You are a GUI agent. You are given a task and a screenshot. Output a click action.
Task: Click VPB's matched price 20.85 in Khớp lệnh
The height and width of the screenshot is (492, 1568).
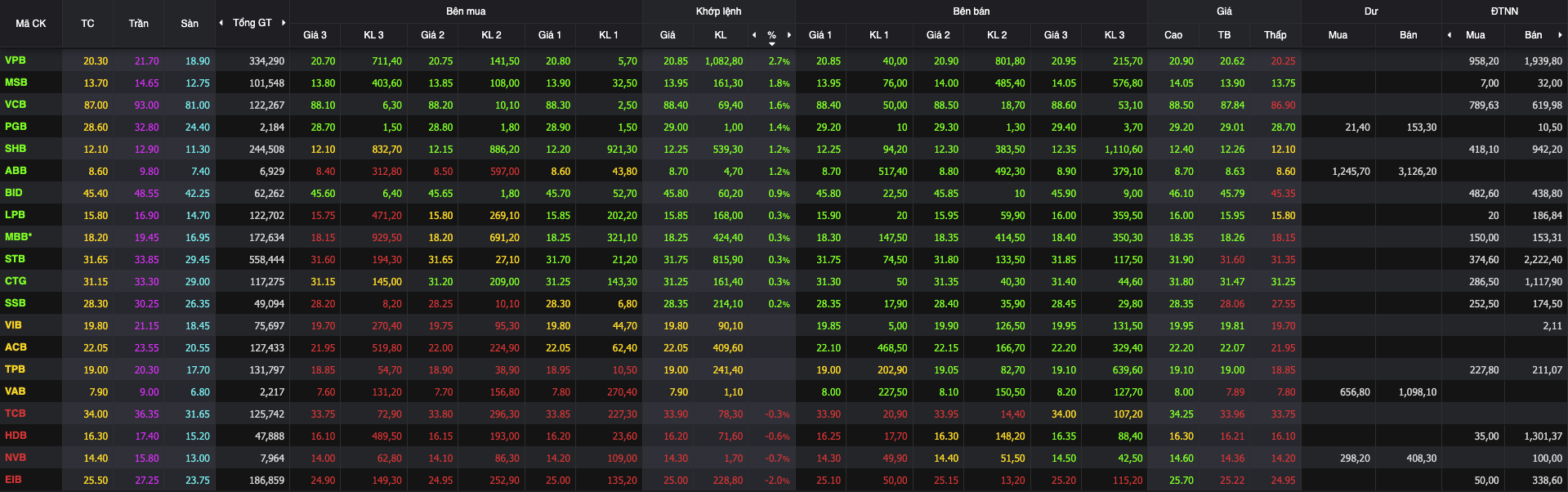[676, 61]
